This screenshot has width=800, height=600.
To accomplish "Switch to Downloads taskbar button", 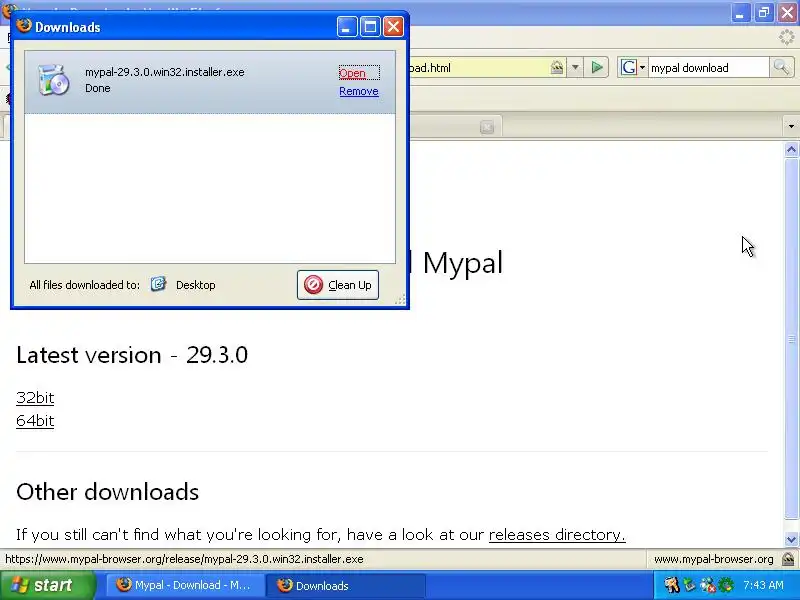I will pos(346,585).
